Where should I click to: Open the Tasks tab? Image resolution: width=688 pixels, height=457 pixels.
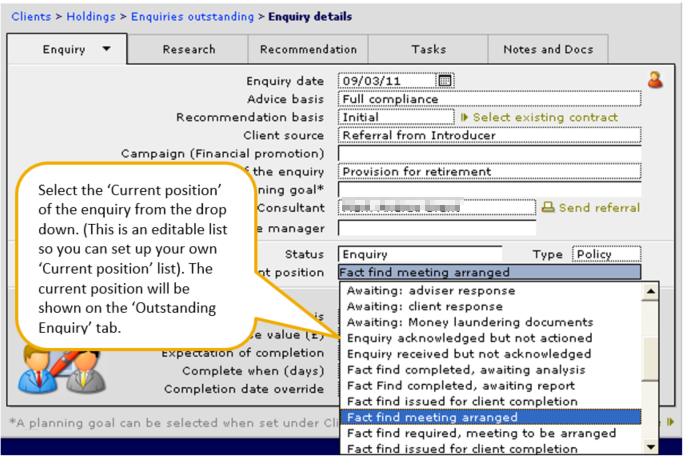tap(428, 49)
